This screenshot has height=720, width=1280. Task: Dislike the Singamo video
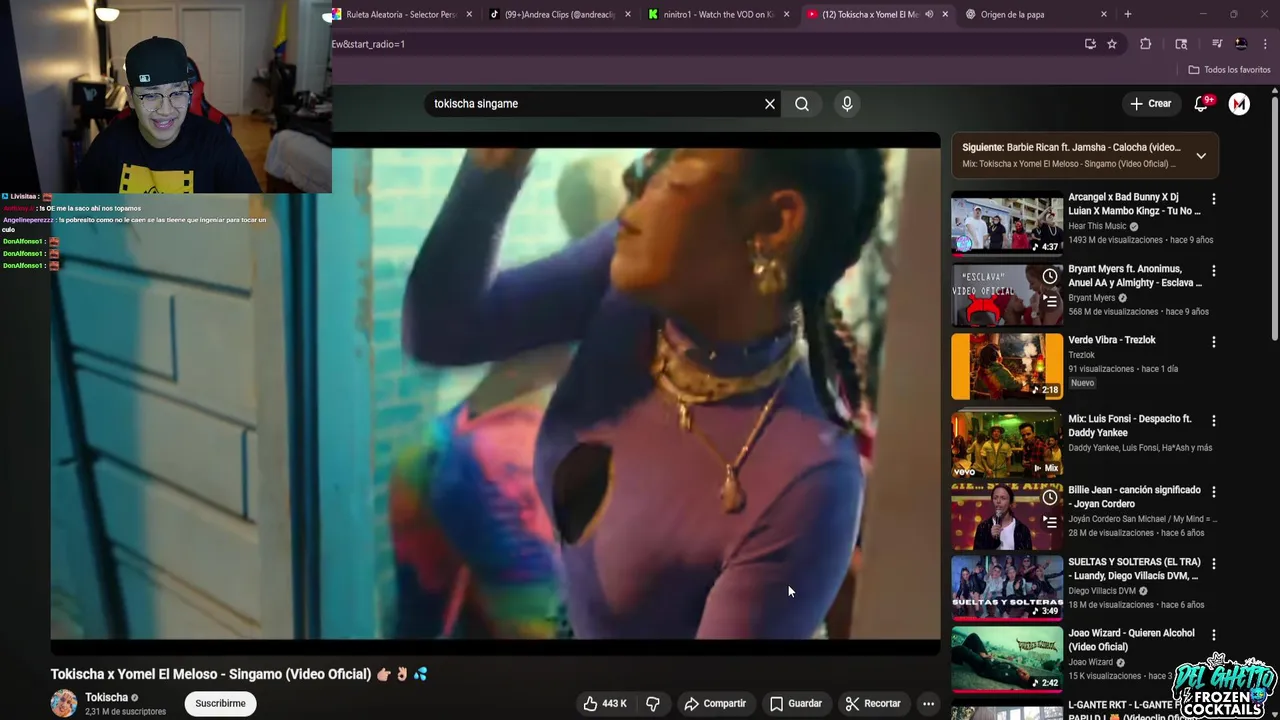(x=653, y=704)
